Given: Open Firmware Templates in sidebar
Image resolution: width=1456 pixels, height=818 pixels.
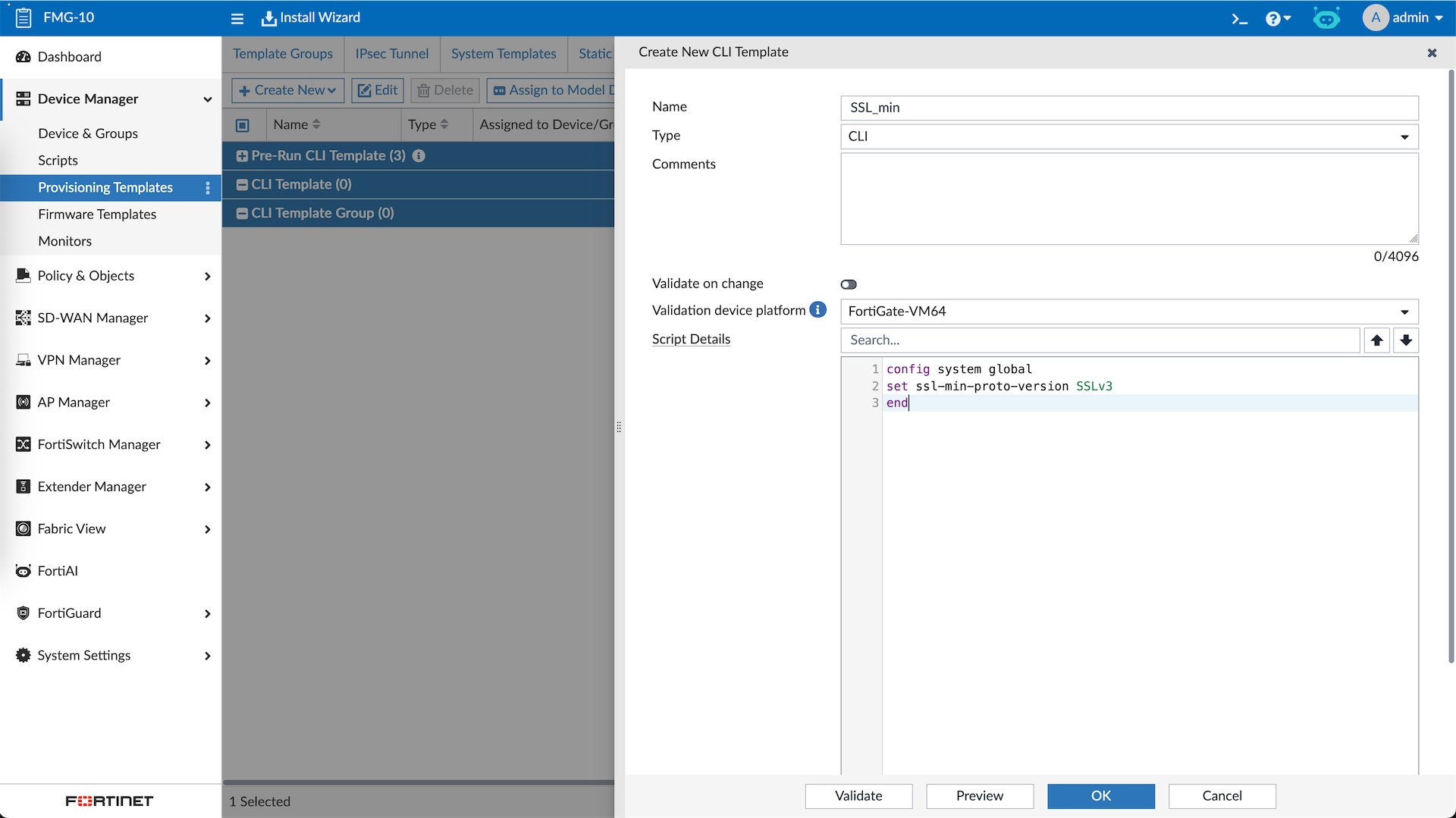Looking at the screenshot, I should 97,215.
